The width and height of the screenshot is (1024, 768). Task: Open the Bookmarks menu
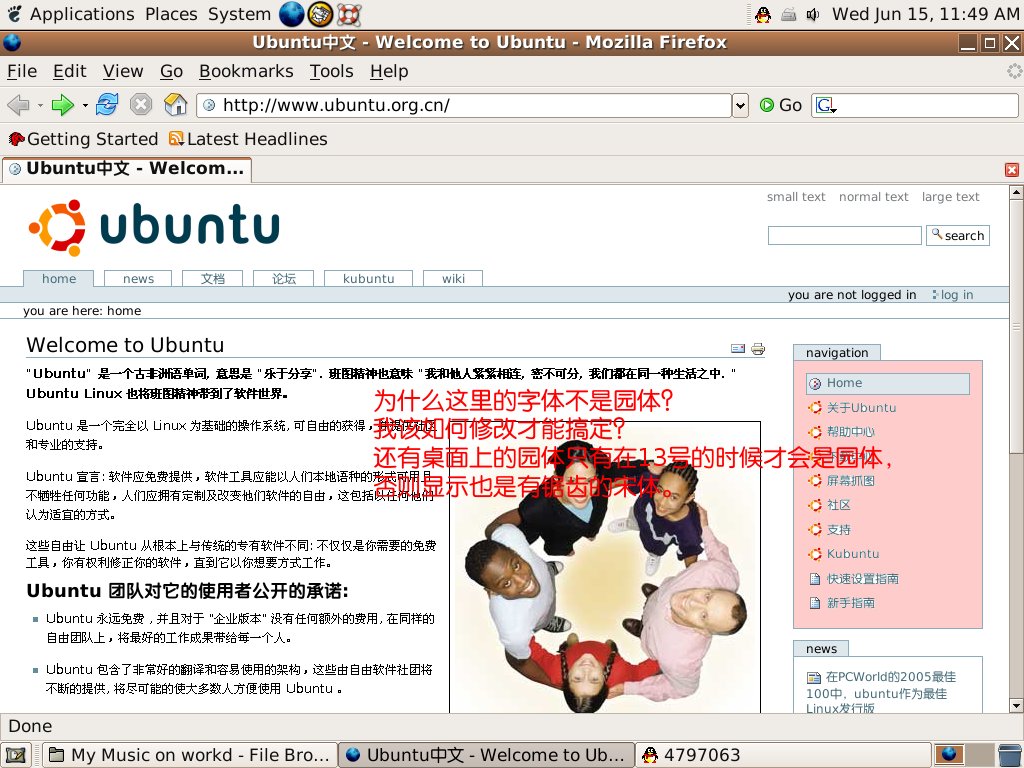click(246, 71)
